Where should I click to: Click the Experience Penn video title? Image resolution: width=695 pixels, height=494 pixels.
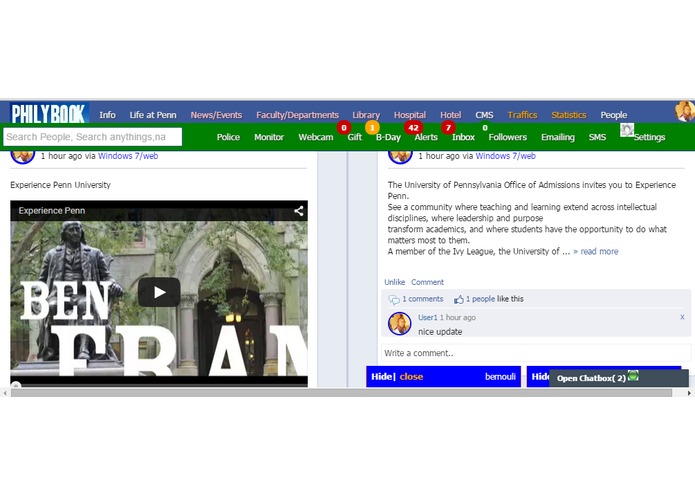[52, 211]
